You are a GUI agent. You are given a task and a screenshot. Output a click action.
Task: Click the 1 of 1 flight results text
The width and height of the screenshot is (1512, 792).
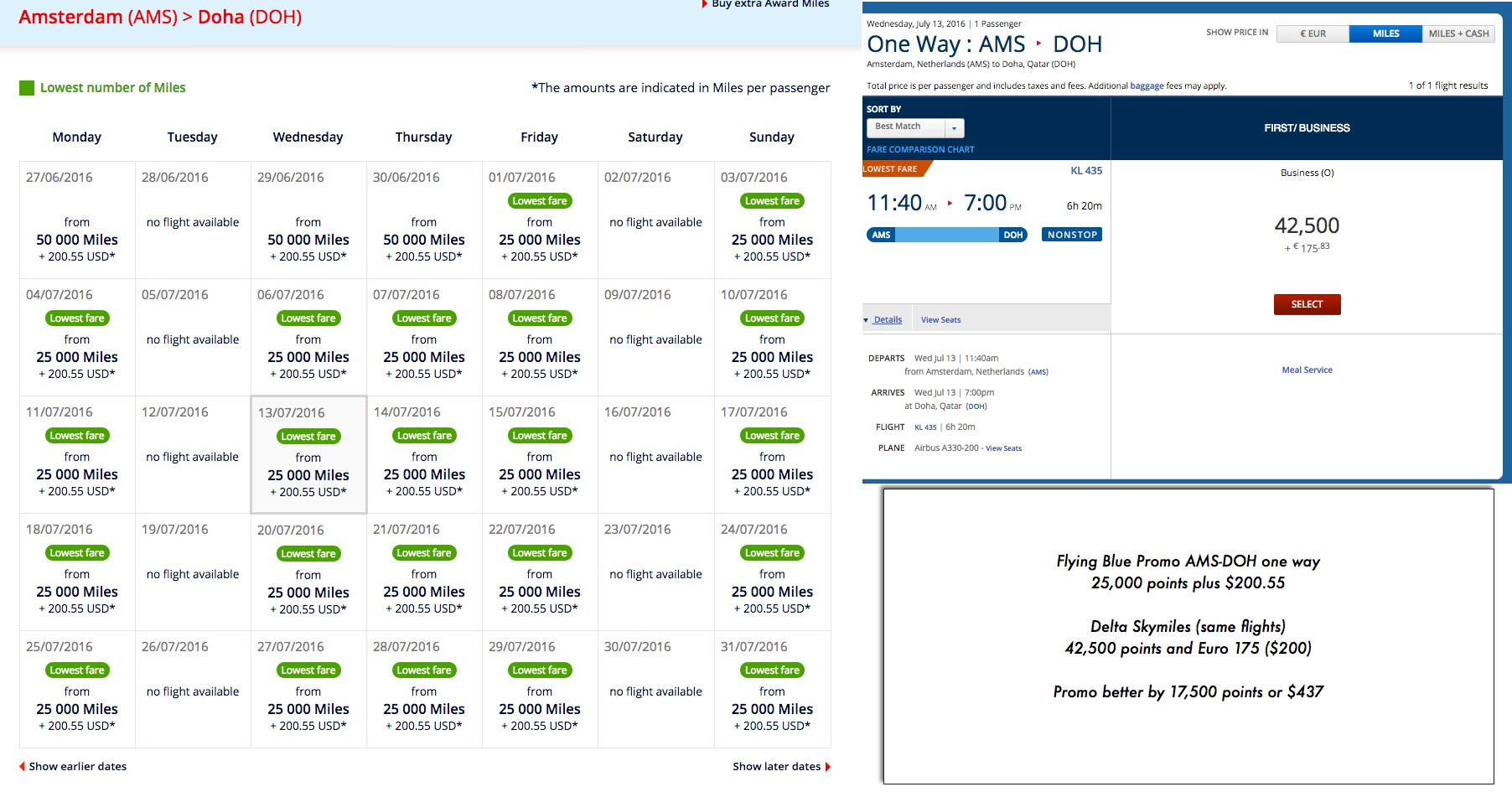(1448, 86)
